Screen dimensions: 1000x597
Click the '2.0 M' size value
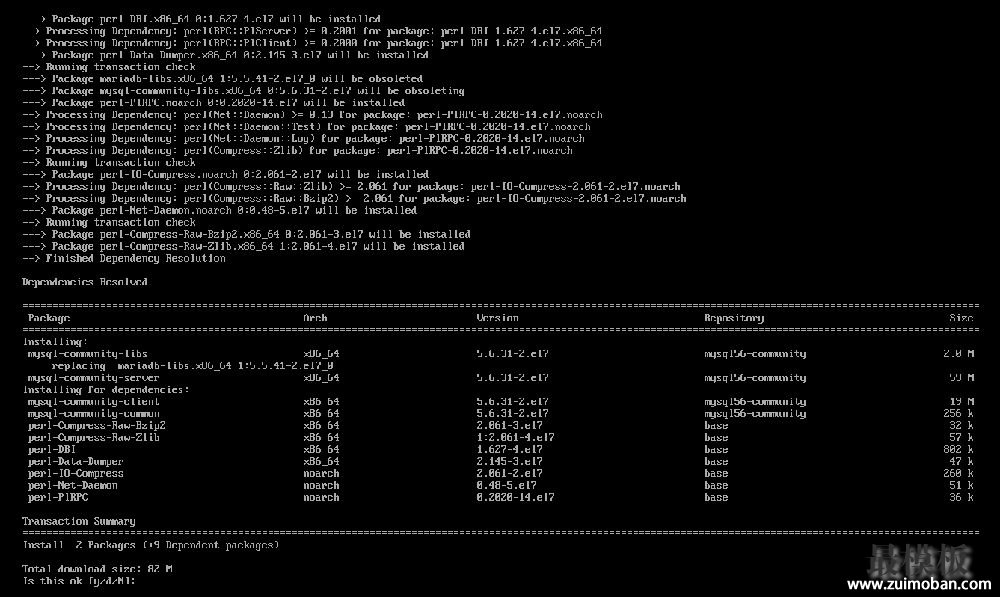coord(959,353)
